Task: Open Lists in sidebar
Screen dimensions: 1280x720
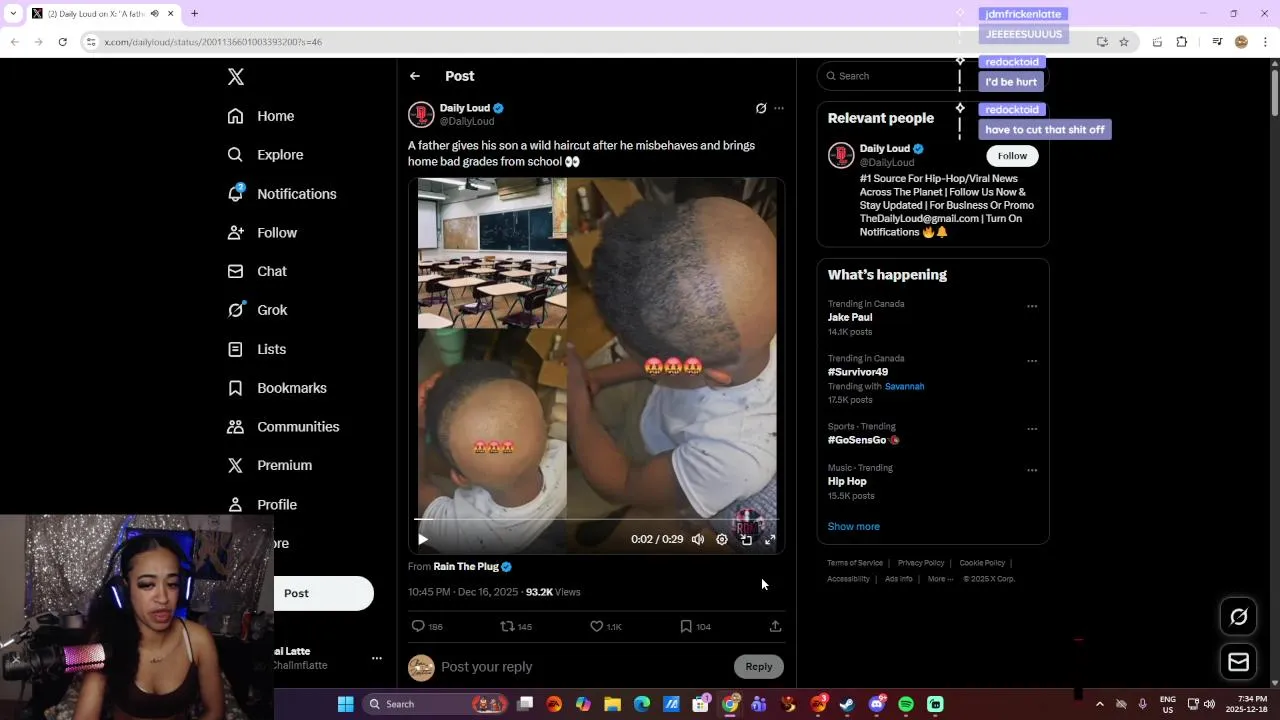Action: (257, 349)
